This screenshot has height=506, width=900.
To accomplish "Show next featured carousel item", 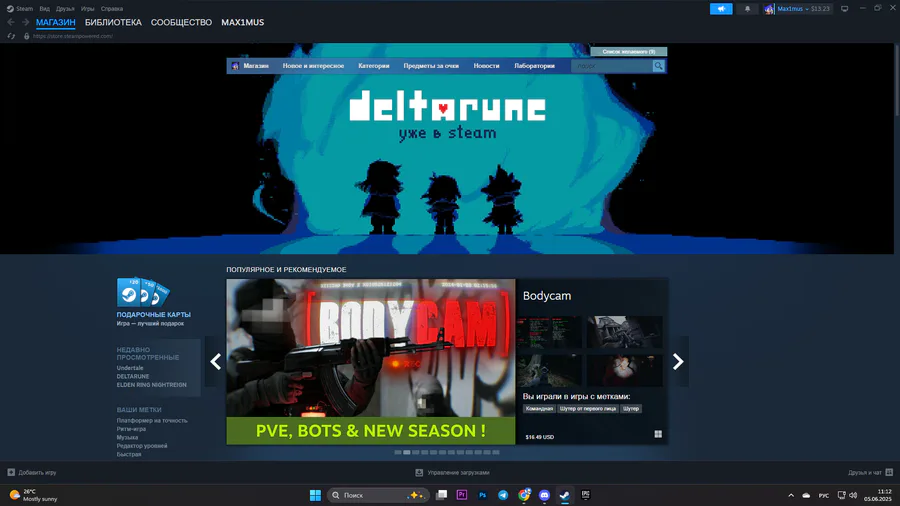I will click(678, 361).
